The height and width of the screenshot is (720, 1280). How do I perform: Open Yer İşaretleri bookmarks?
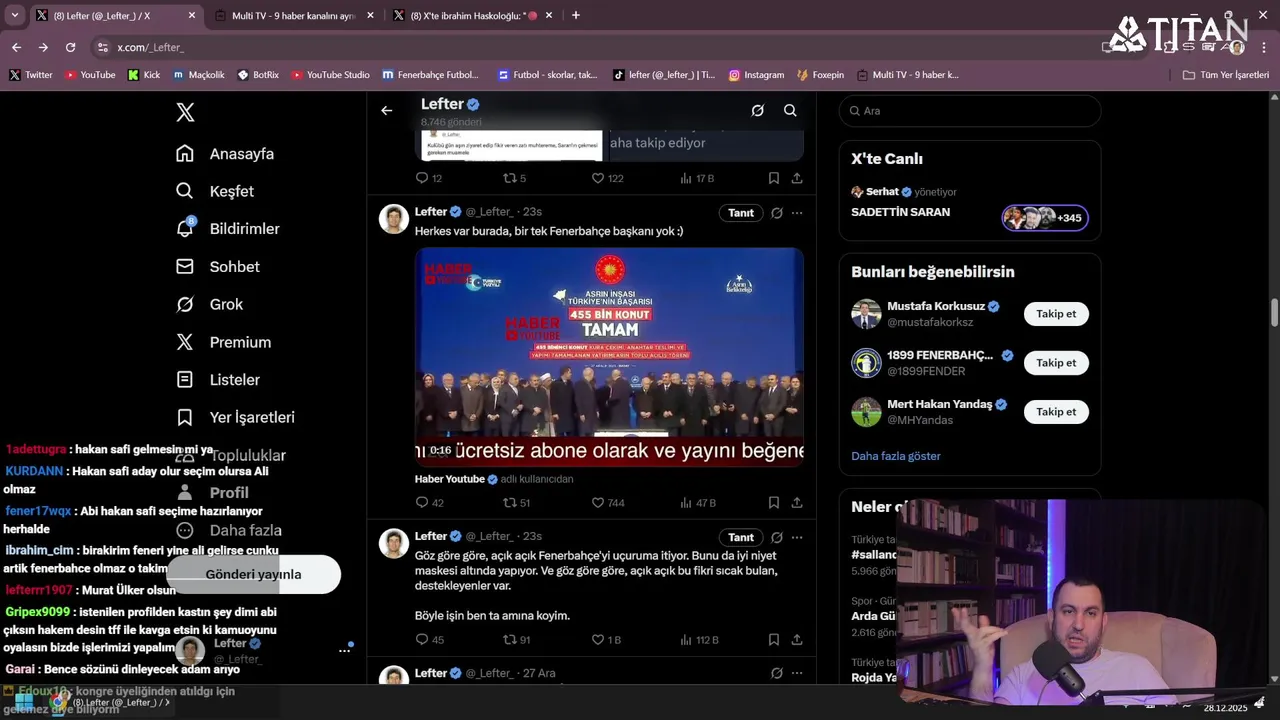coord(235,417)
